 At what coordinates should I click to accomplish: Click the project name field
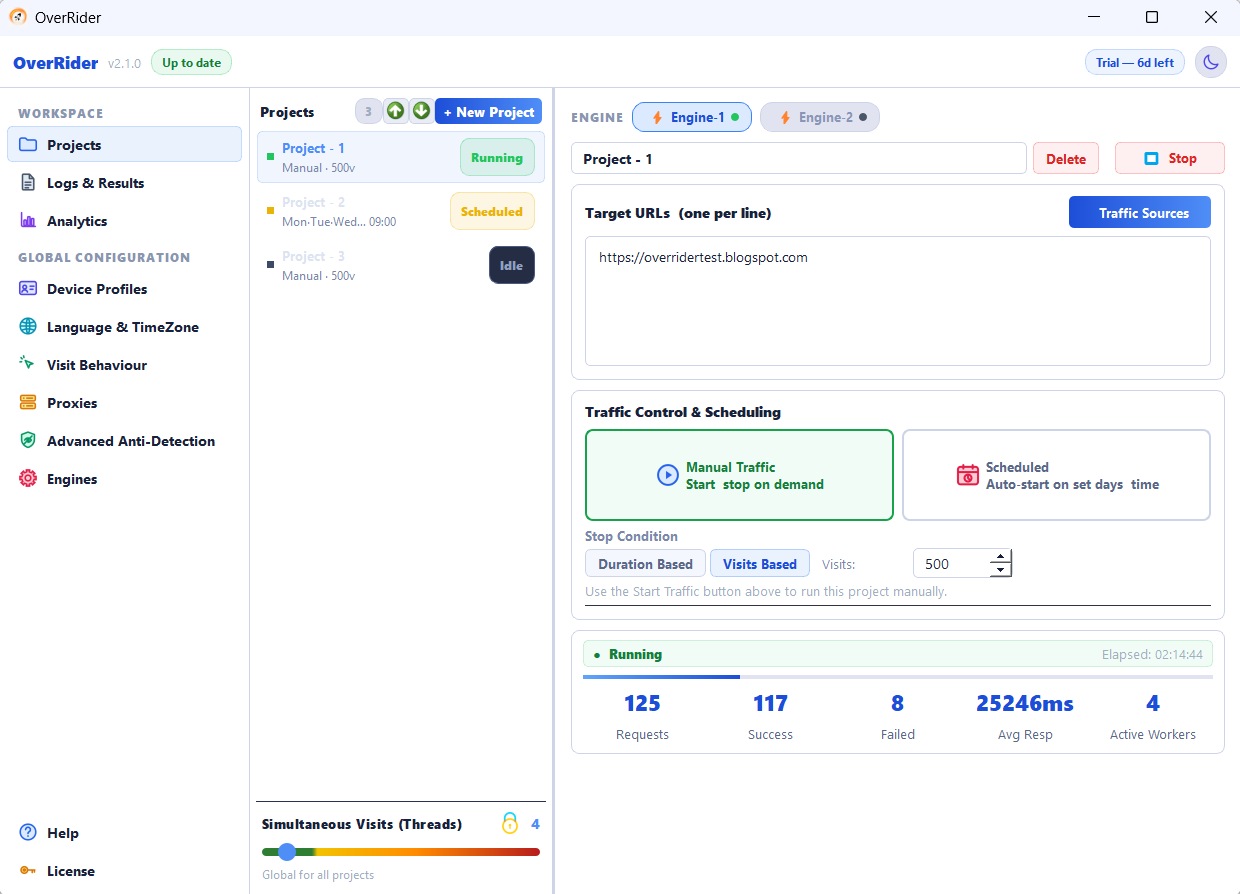click(x=799, y=158)
